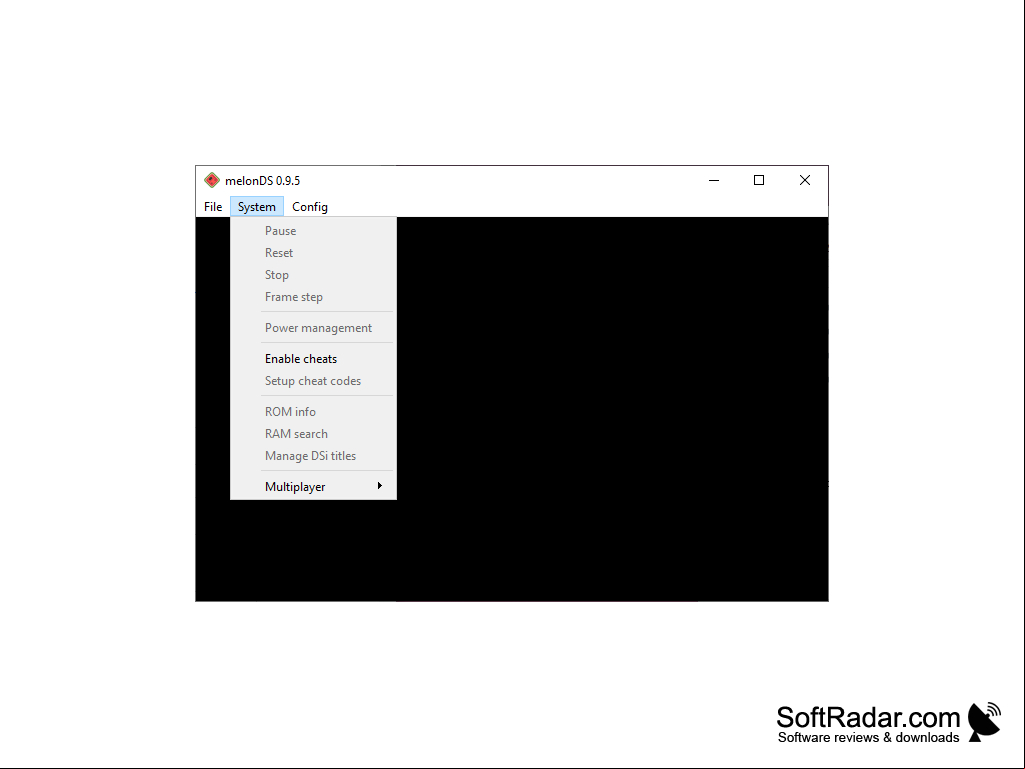Click the melonDS 0.9.5 title text

[263, 181]
